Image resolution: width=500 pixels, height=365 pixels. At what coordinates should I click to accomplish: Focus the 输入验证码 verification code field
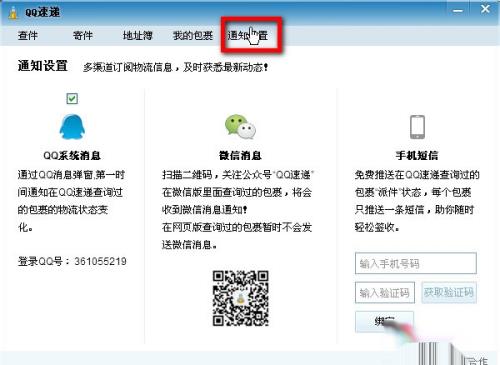point(385,293)
